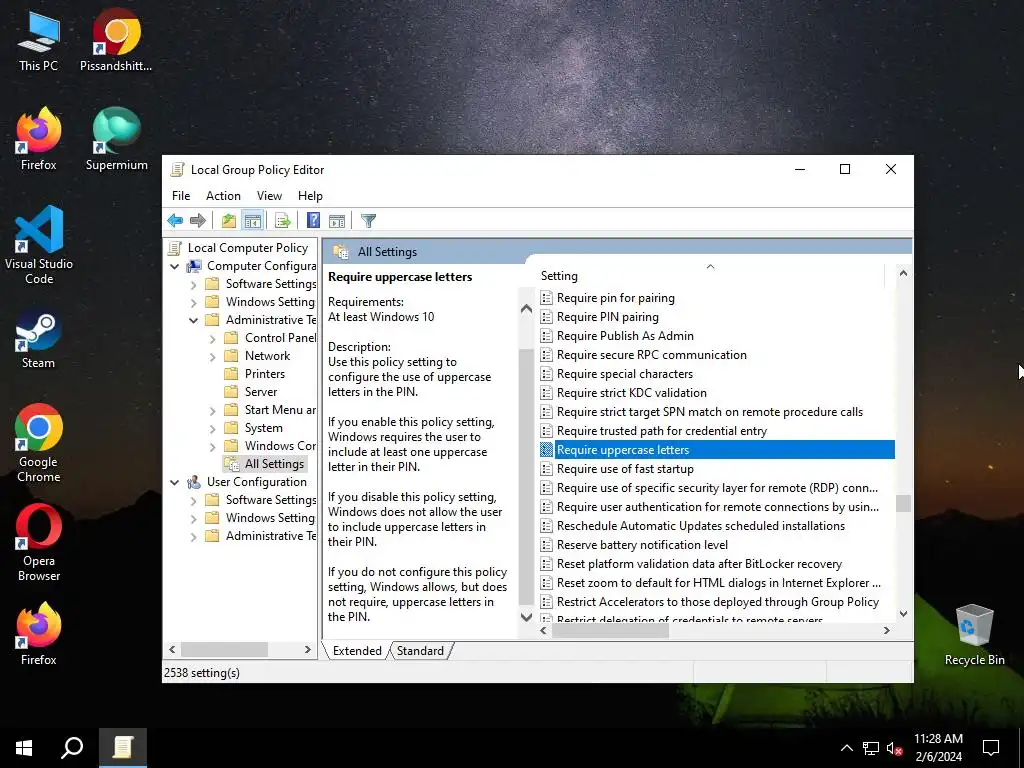Select 'Require trusted path for credential entry'
Screen dimensions: 1024x768
[662, 431]
